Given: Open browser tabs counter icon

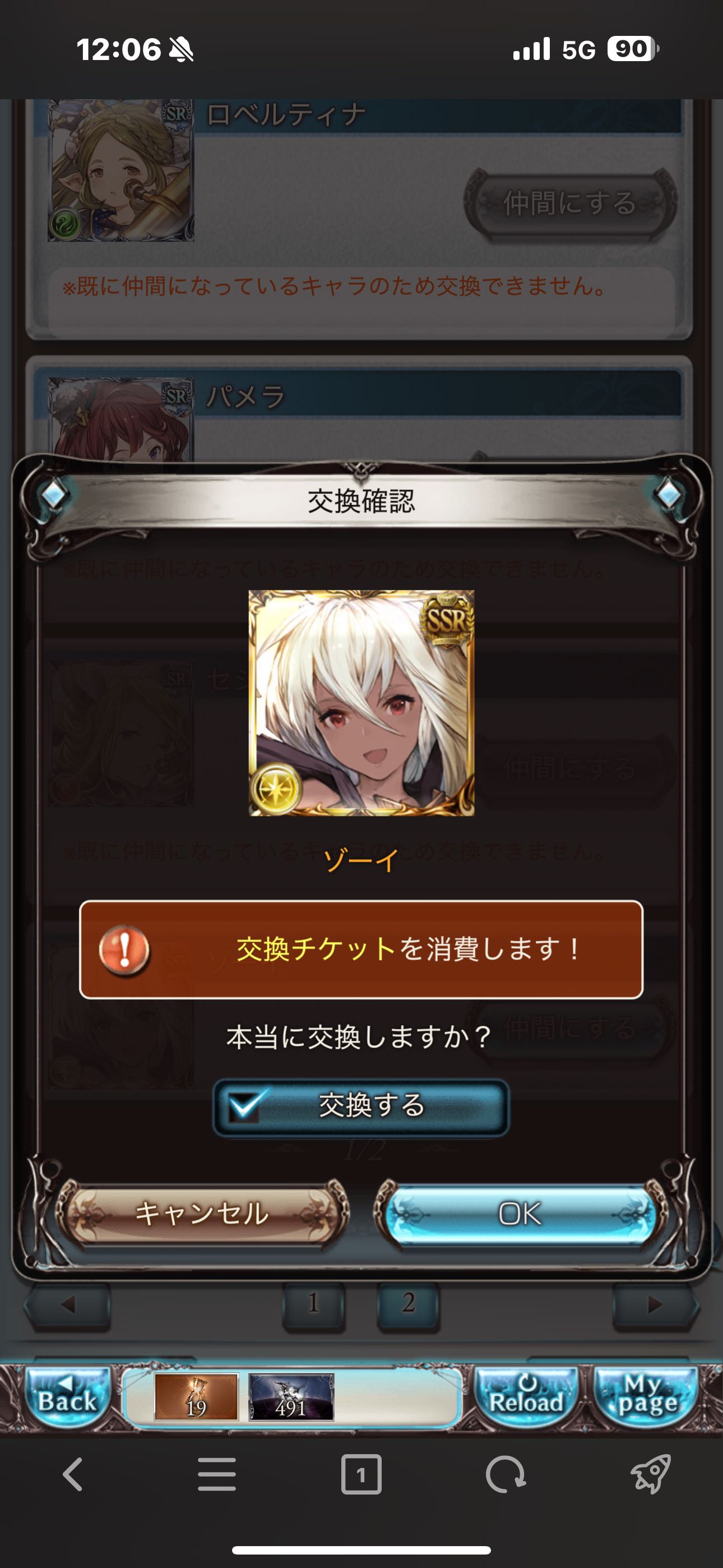Looking at the screenshot, I should point(361,1474).
